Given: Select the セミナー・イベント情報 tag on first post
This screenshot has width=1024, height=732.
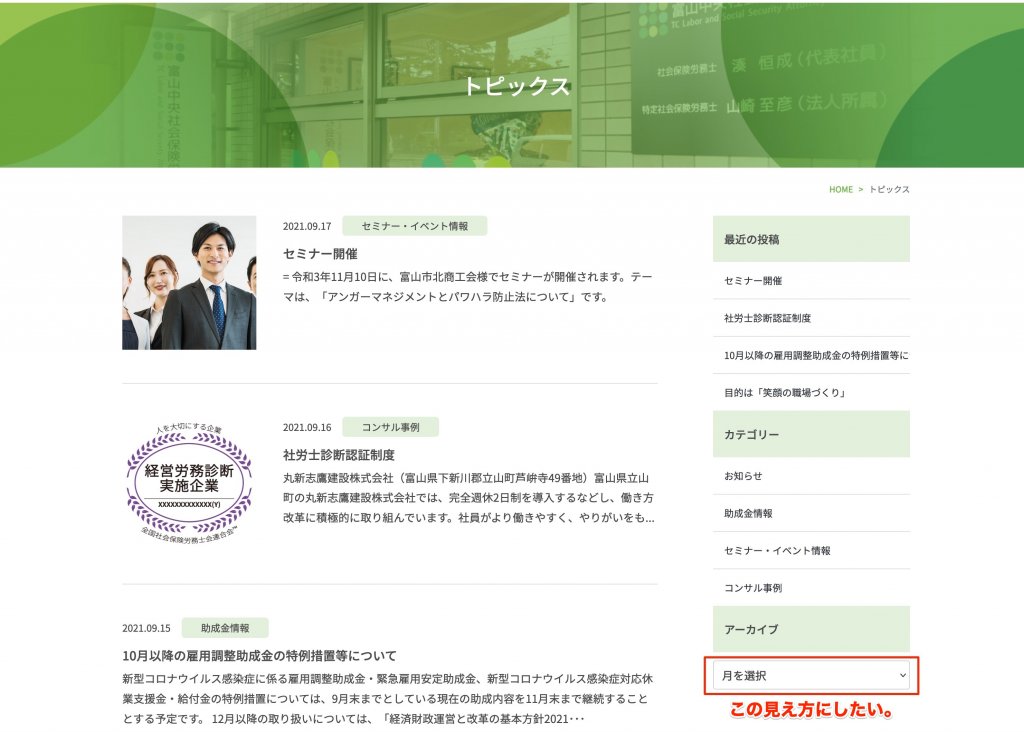Looking at the screenshot, I should (414, 226).
